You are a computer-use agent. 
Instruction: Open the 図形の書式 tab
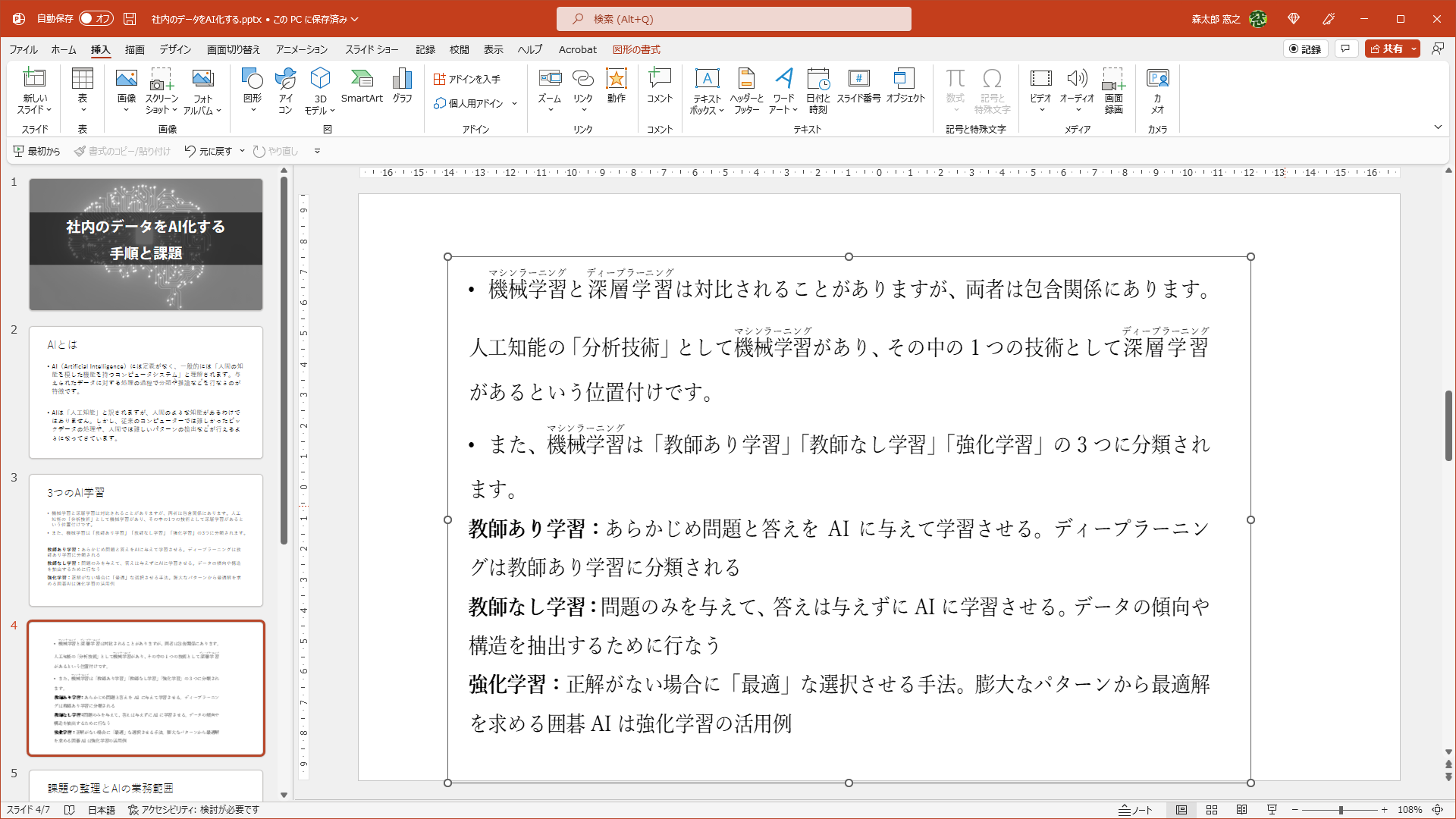[x=635, y=49]
